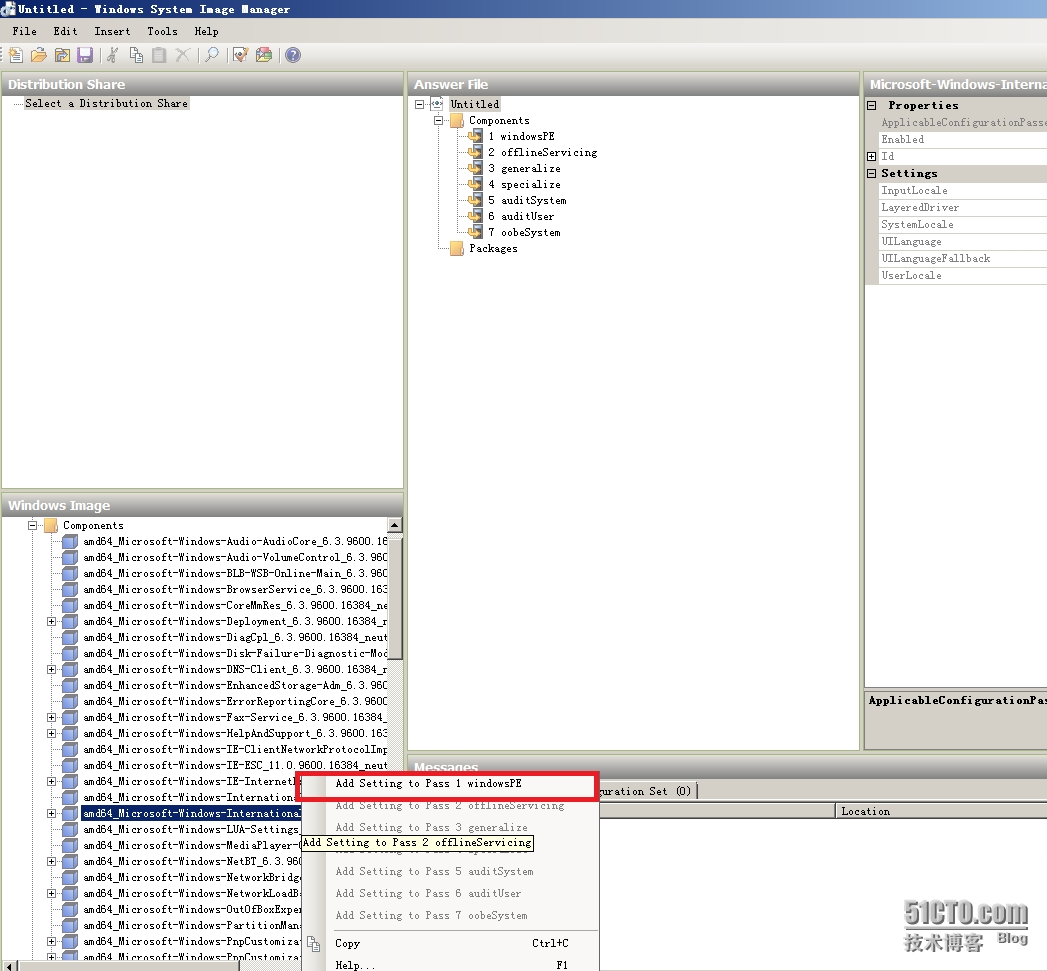Click the Copy toolbar icon
1047x971 pixels.
click(136, 55)
